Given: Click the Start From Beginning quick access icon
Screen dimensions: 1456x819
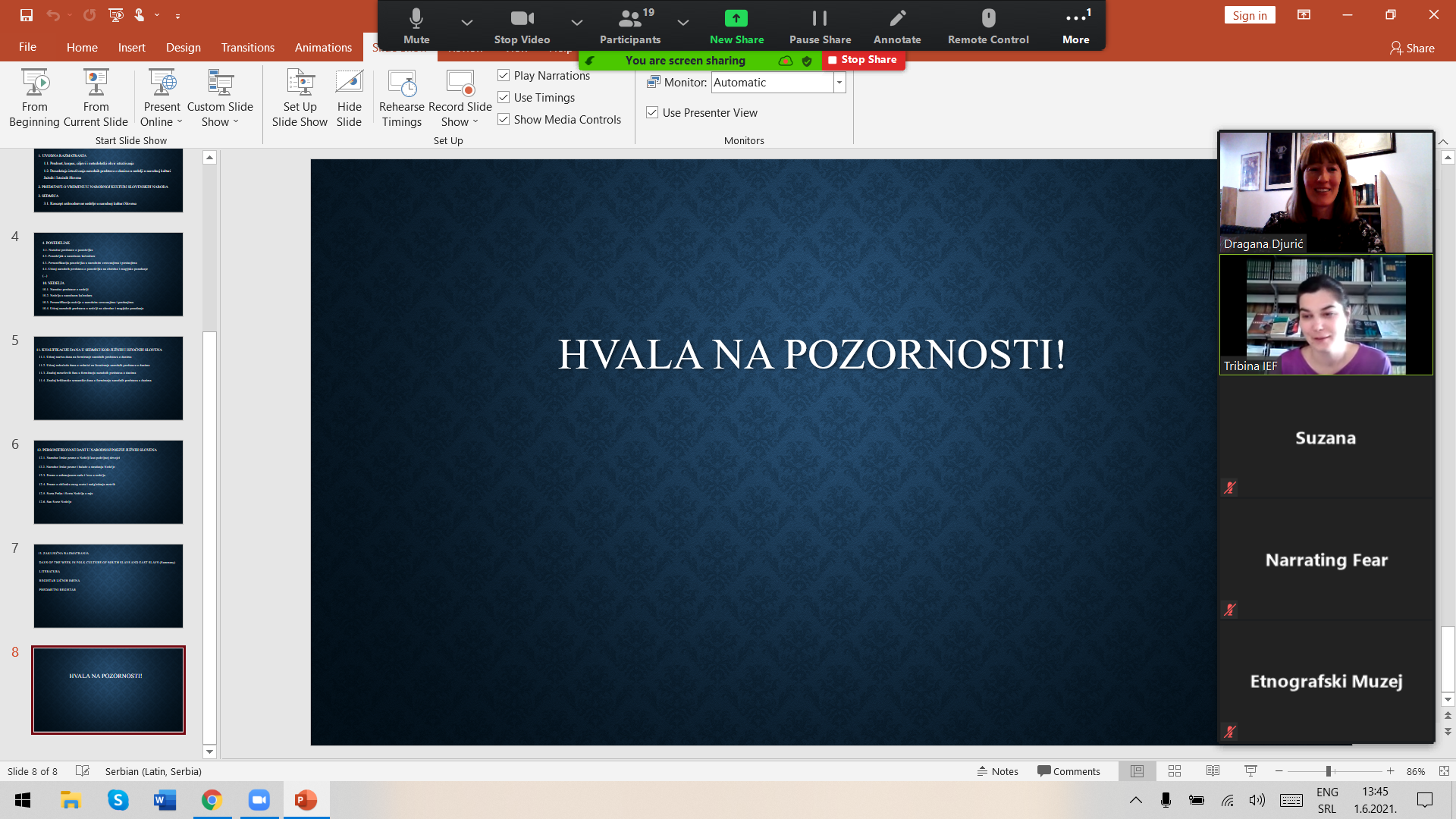Looking at the screenshot, I should coord(116,14).
